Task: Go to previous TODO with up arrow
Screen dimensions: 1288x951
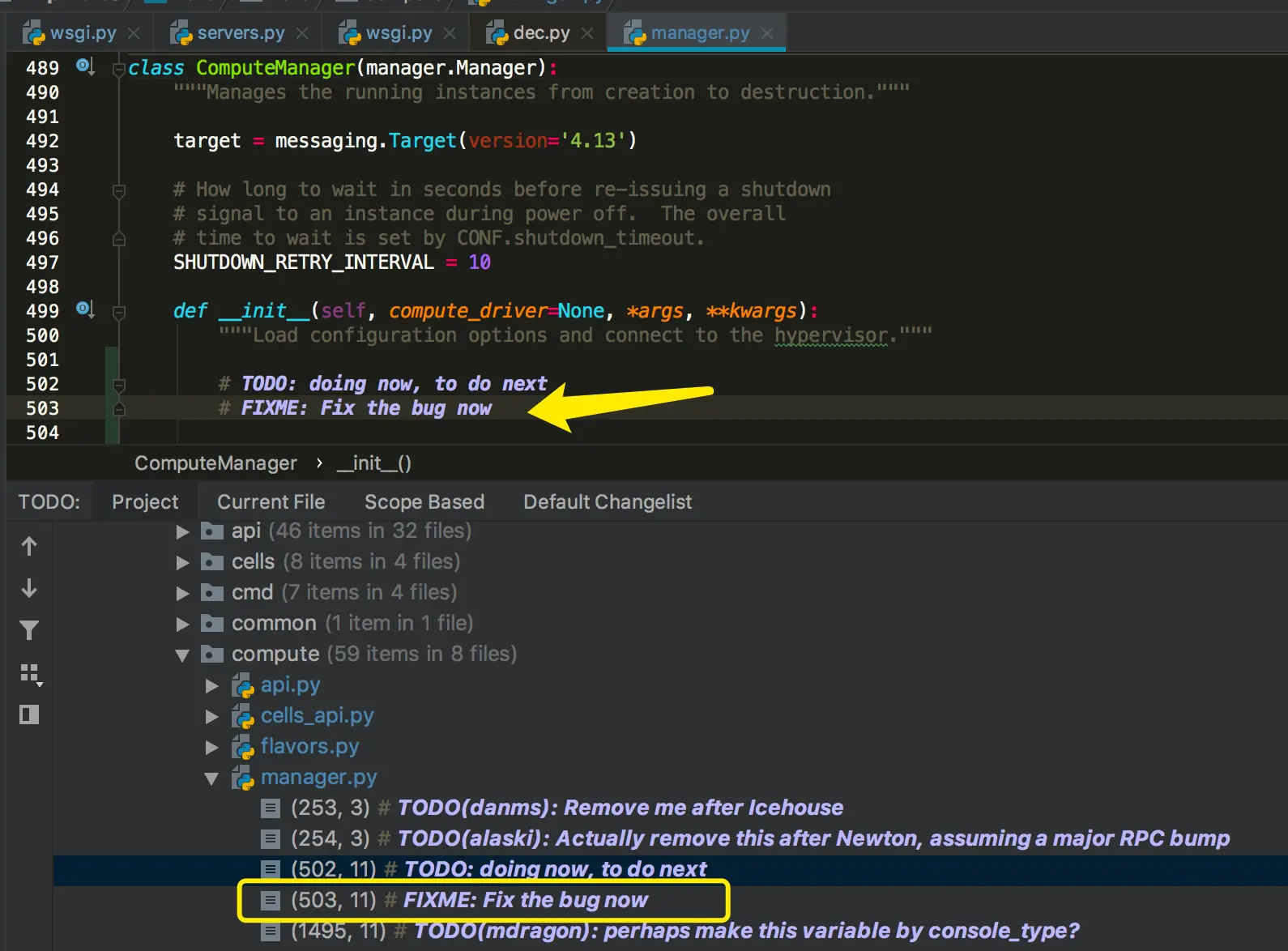Action: click(x=29, y=547)
